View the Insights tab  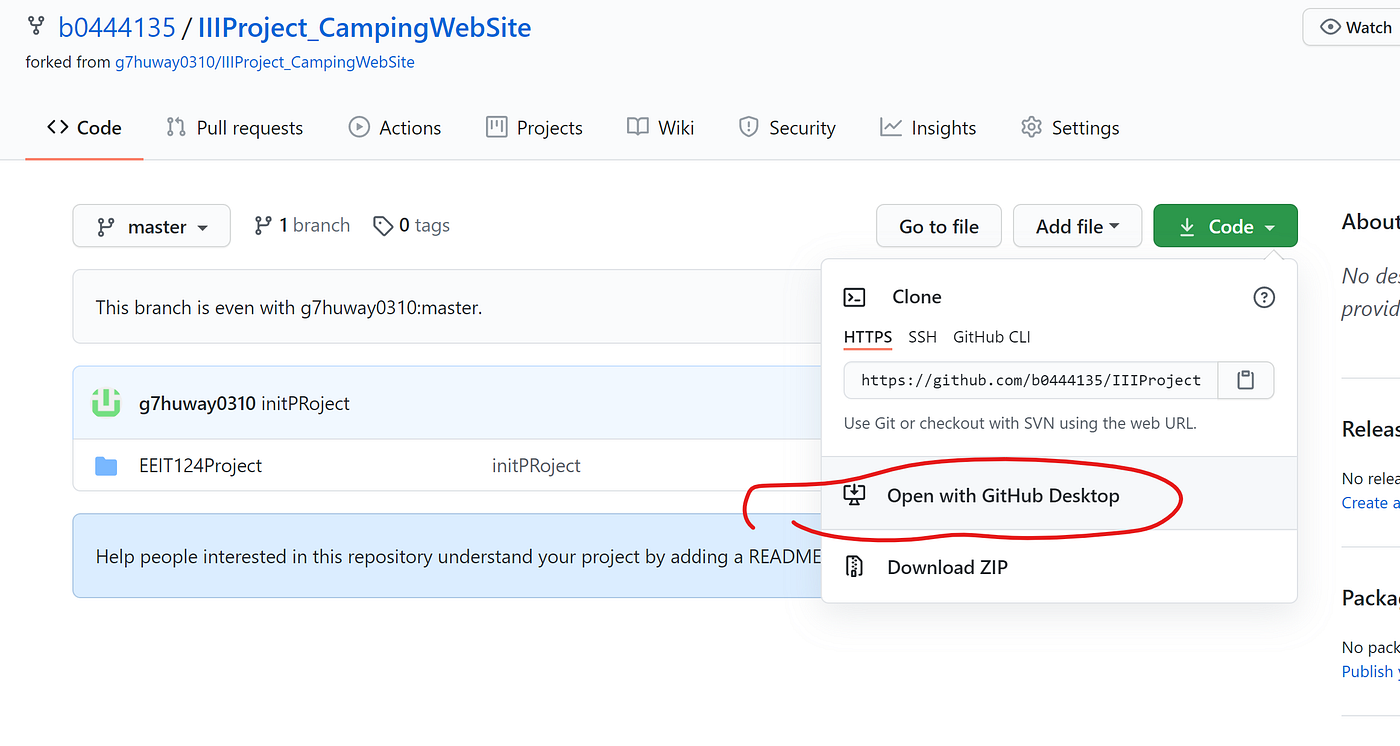(928, 128)
